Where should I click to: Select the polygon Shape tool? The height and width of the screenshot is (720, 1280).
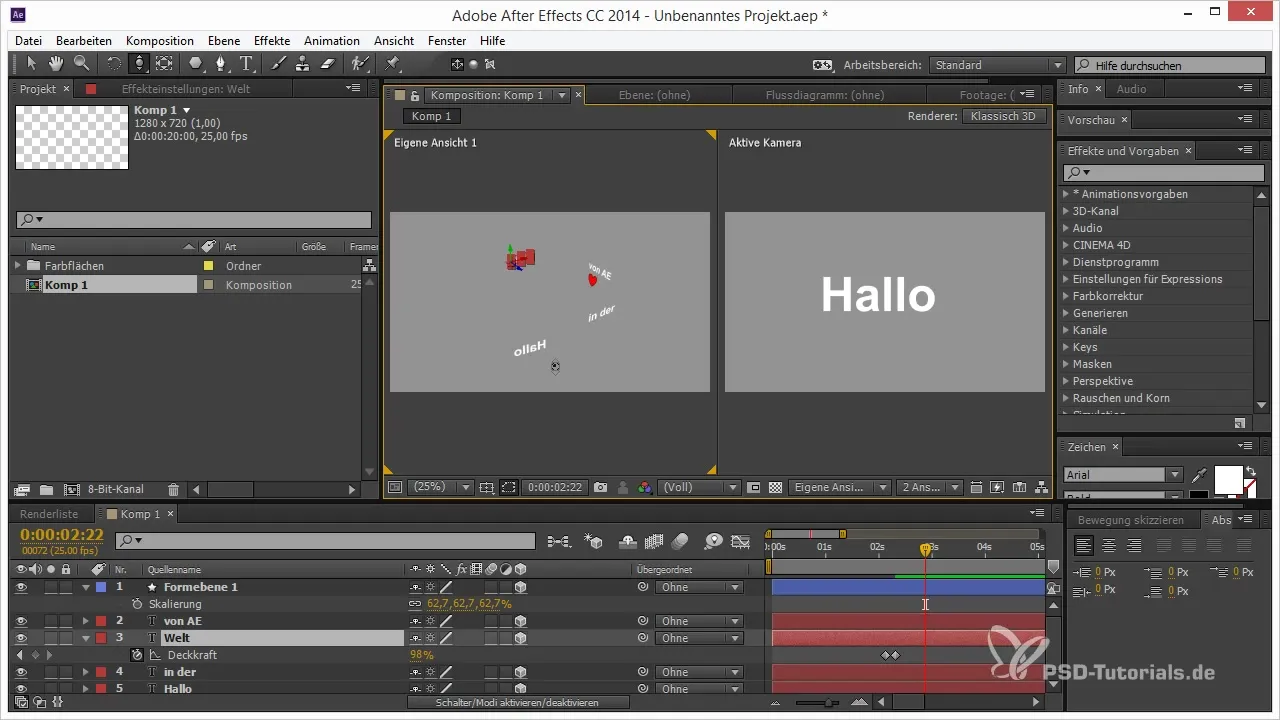(195, 64)
